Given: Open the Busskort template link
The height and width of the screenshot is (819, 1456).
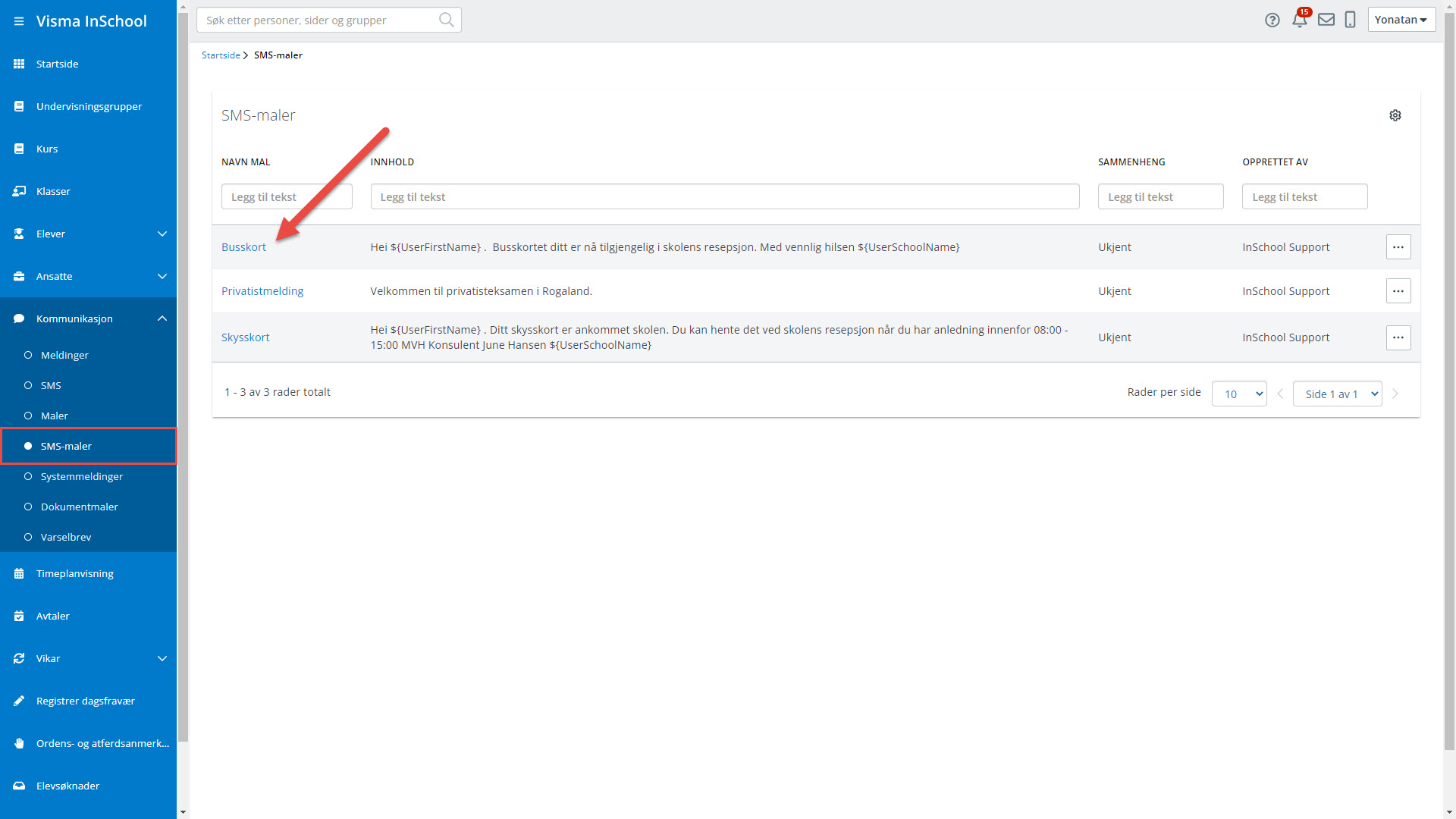Looking at the screenshot, I should click(243, 247).
